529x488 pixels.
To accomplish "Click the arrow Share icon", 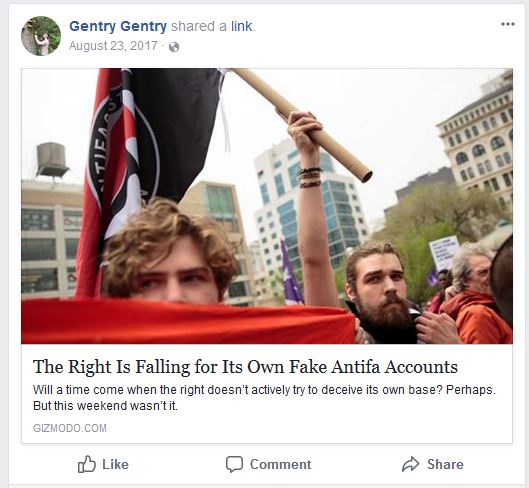I will click(411, 464).
